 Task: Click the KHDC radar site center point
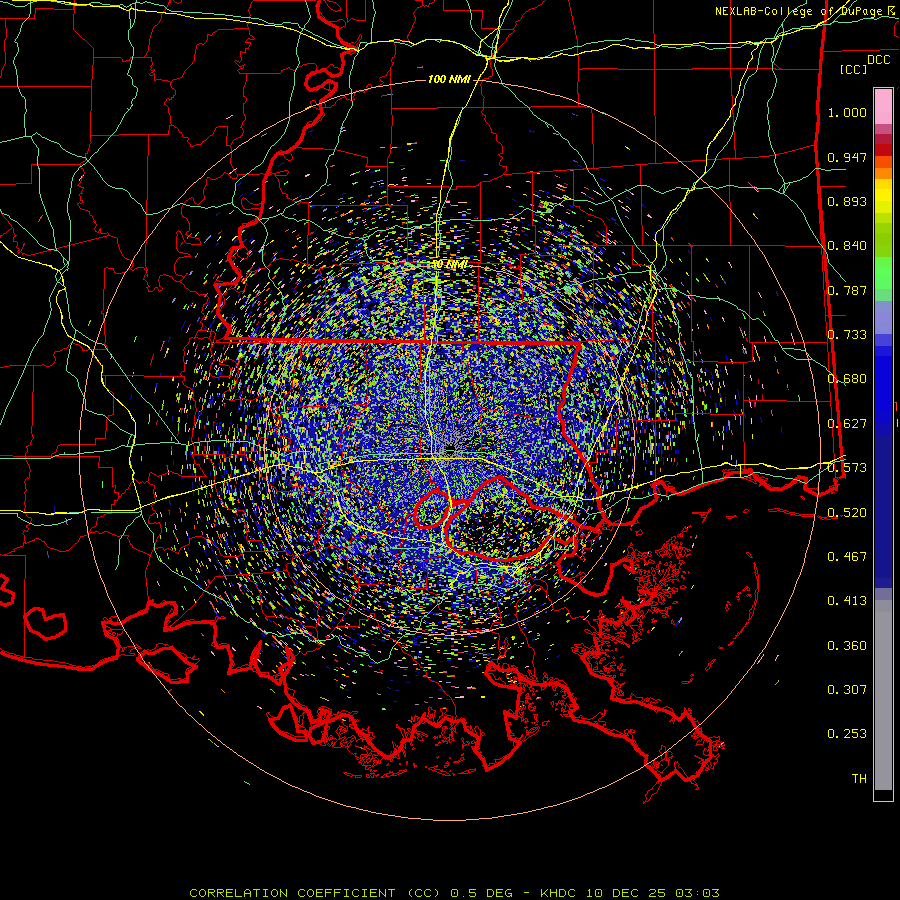449,452
